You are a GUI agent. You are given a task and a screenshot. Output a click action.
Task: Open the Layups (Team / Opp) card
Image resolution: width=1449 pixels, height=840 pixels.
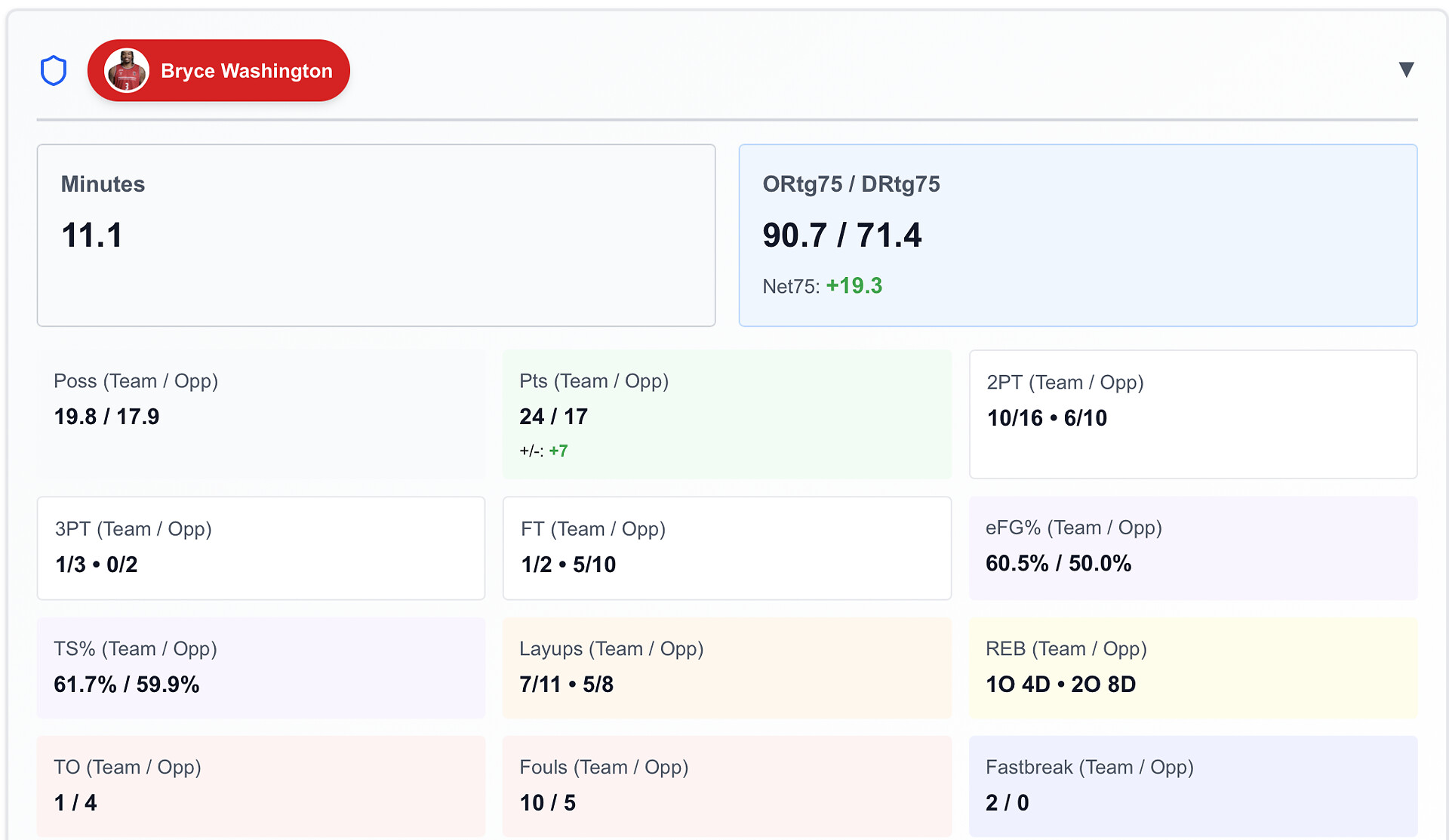pyautogui.click(x=726, y=667)
